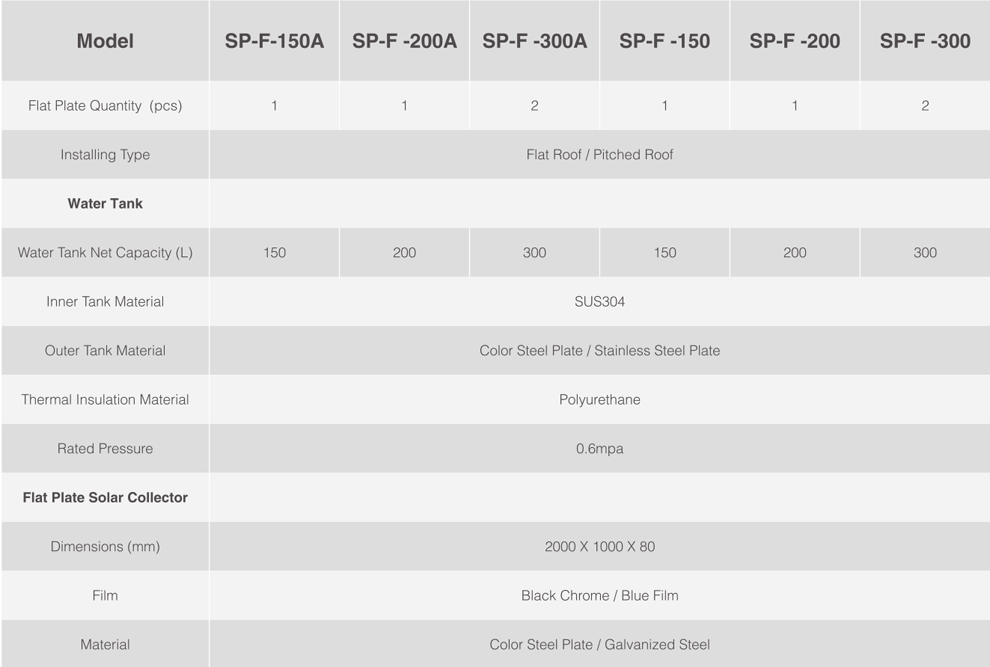Select the Installing Type row label
Screen dimensions: 990x667
pyautogui.click(x=105, y=155)
